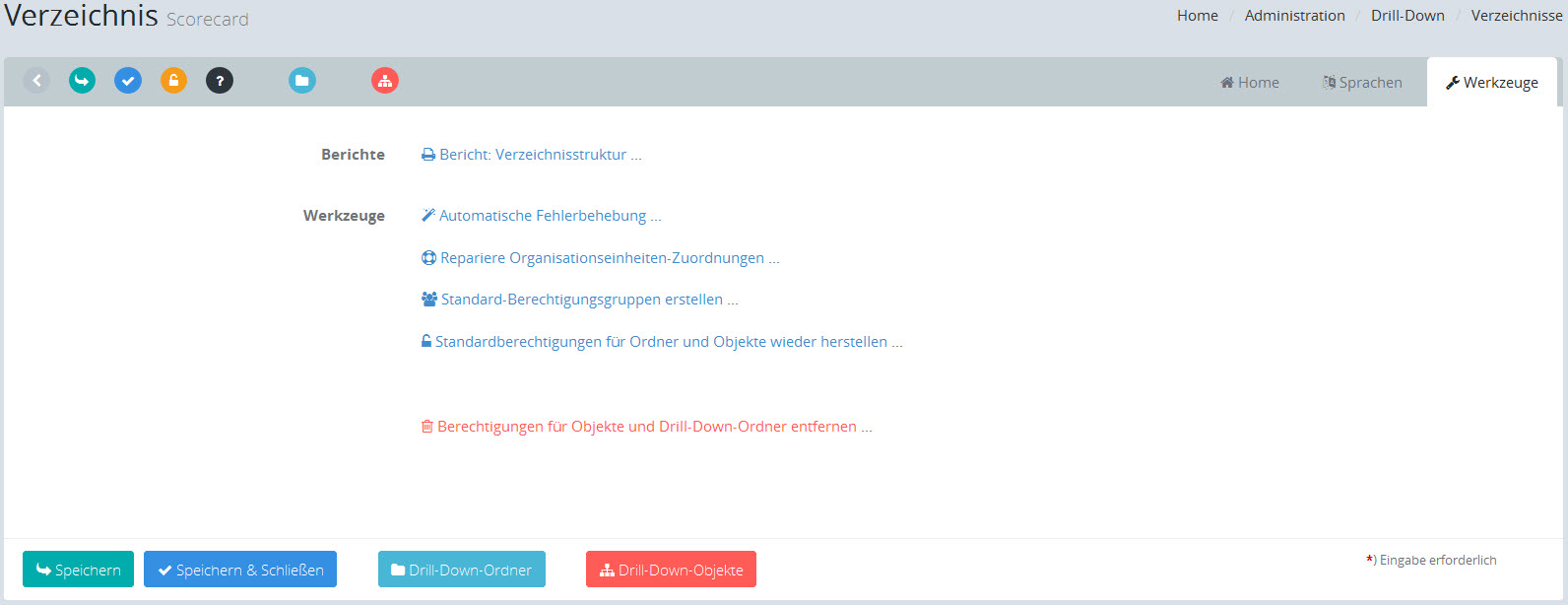This screenshot has height=605, width=1568.
Task: Click the orange unlock permissions icon
Action: [174, 81]
